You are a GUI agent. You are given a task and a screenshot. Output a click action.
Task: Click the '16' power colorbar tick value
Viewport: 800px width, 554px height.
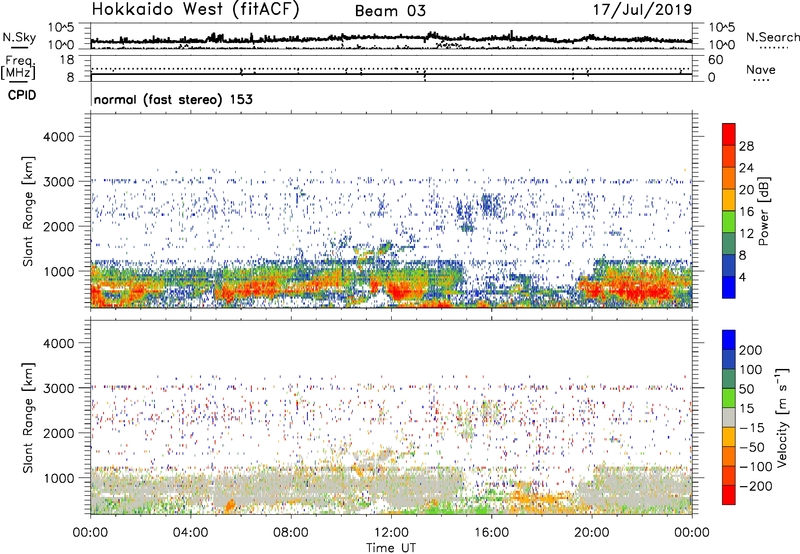point(746,212)
